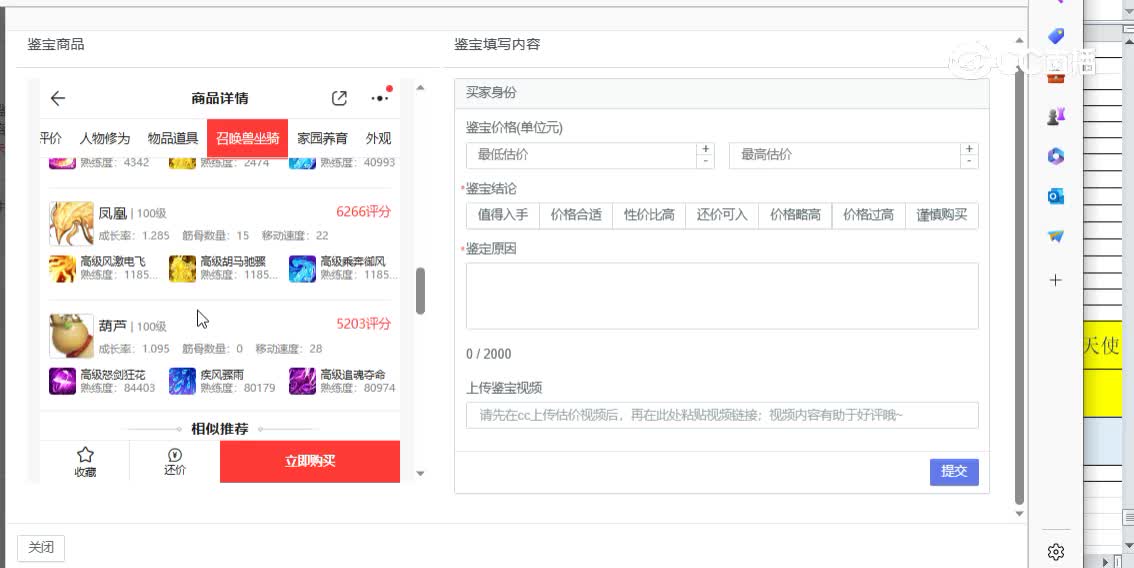Open the three-dot more menu
Image resolution: width=1134 pixels, height=568 pixels.
380,98
